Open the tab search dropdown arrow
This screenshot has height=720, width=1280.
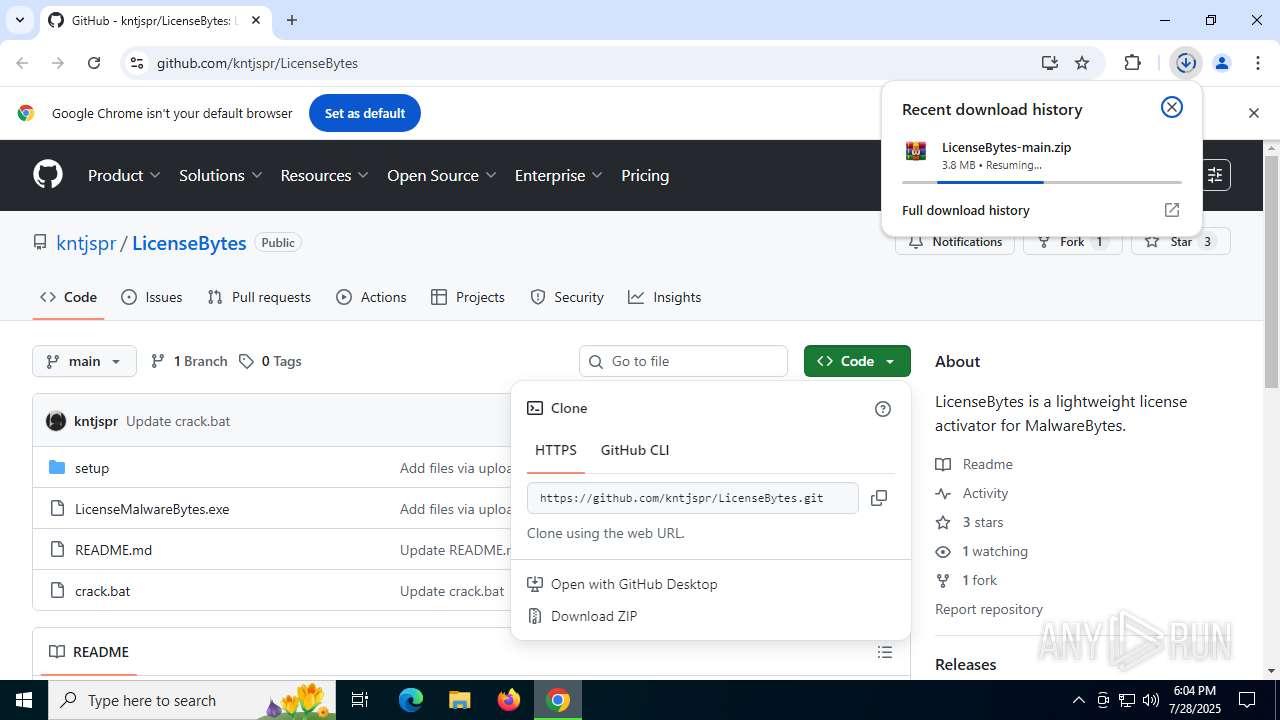click(x=19, y=20)
